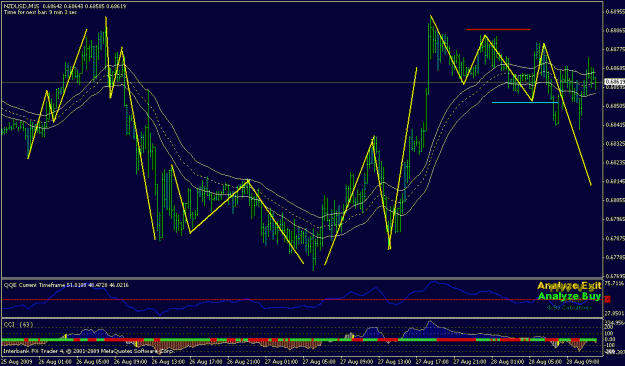Screen dimensions: 625x366
Task: Click the 0.68775 price axis label
Action: pyautogui.click(x=615, y=49)
